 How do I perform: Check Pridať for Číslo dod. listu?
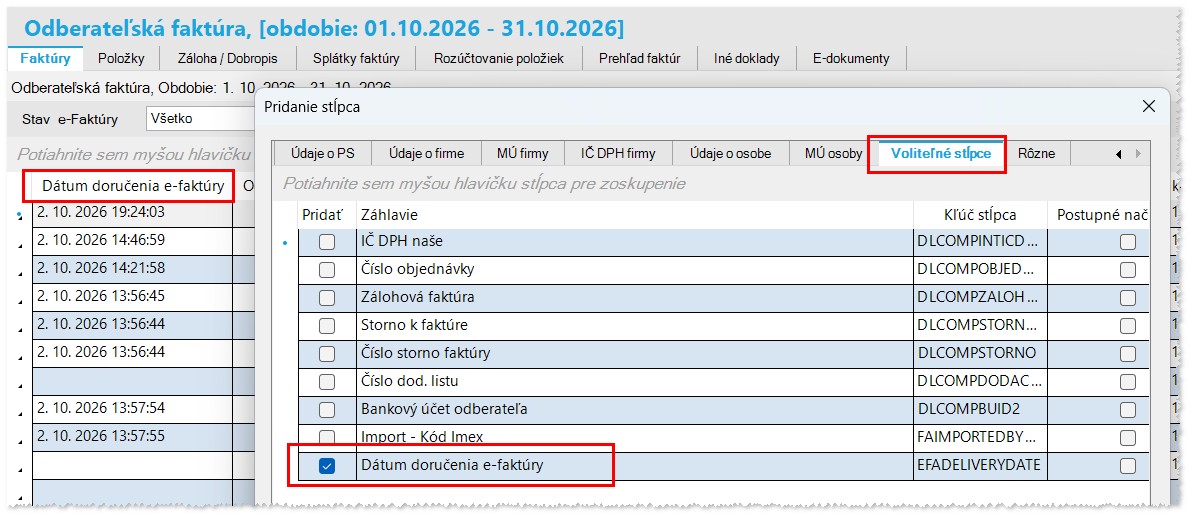tap(327, 381)
